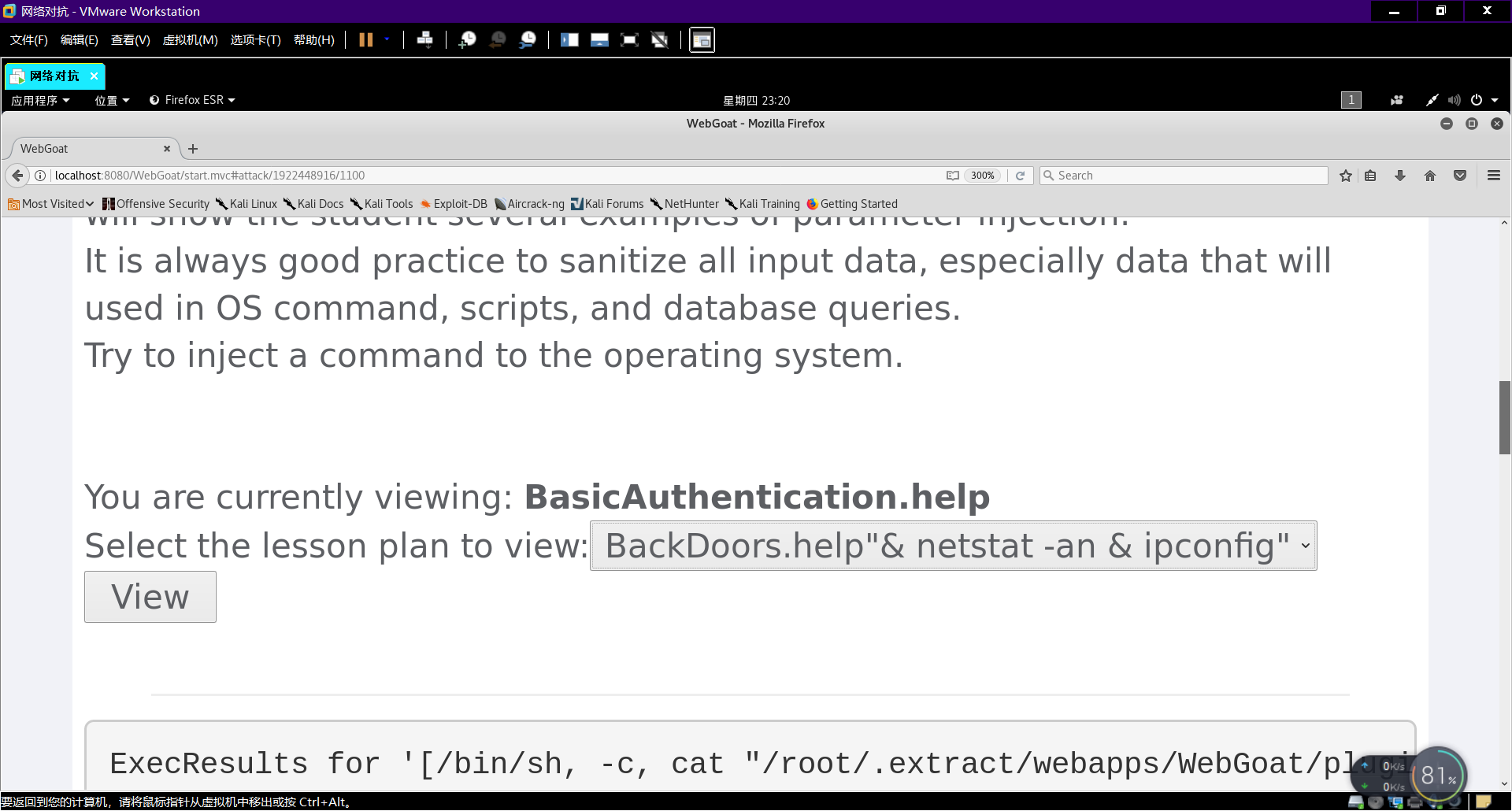This screenshot has width=1512, height=811.
Task: Reset the 300% zoom level
Action: click(982, 176)
